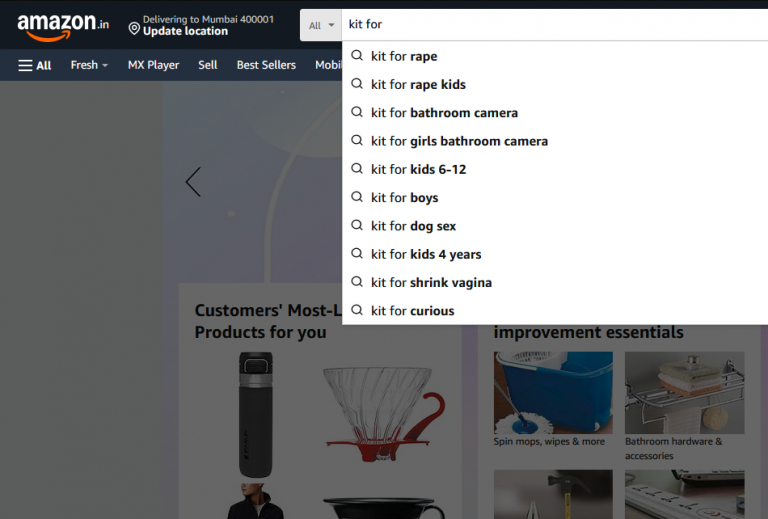Screen dimensions: 768x519
Task: Click inside the search text field
Action: pyautogui.click(x=550, y=25)
